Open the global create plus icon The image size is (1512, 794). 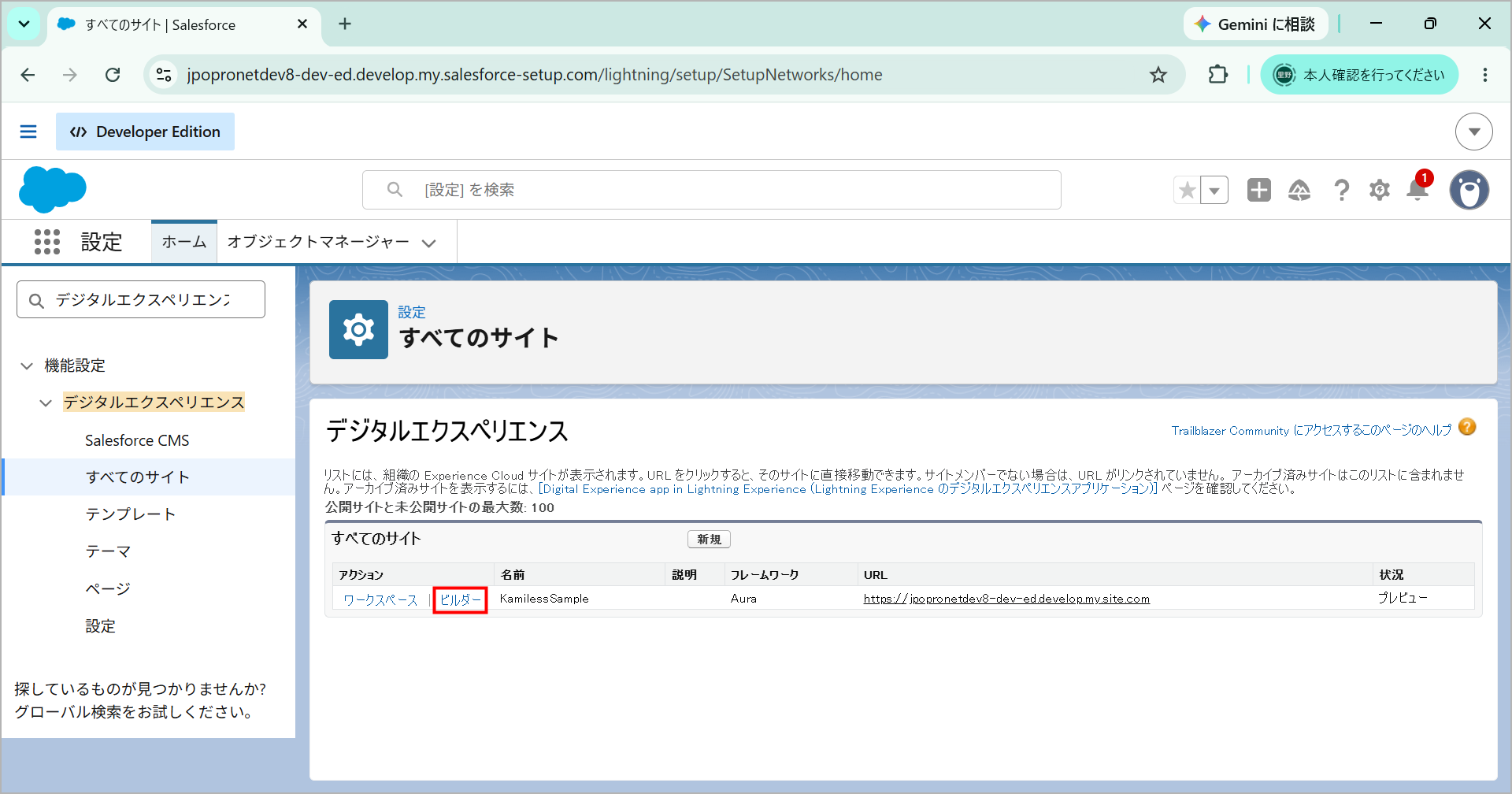[1259, 190]
